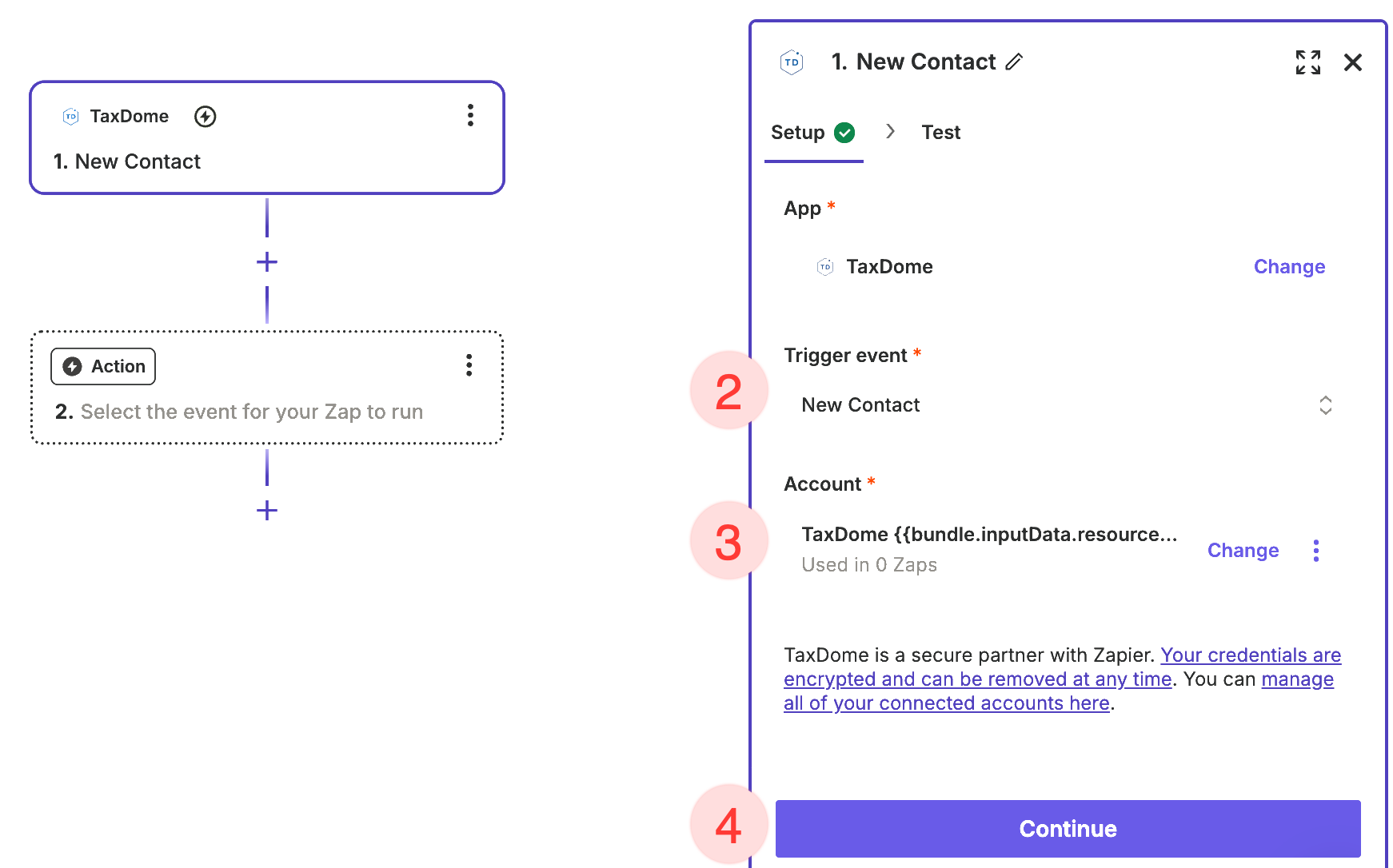The width and height of the screenshot is (1393, 868).
Task: Change the selected TaxDome app
Action: (1289, 267)
